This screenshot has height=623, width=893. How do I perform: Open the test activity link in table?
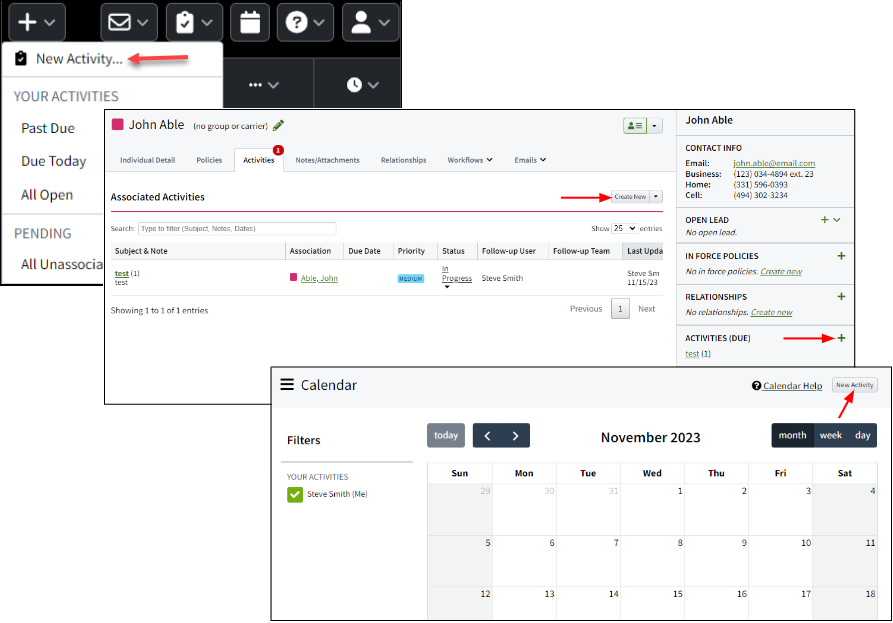[x=121, y=273]
